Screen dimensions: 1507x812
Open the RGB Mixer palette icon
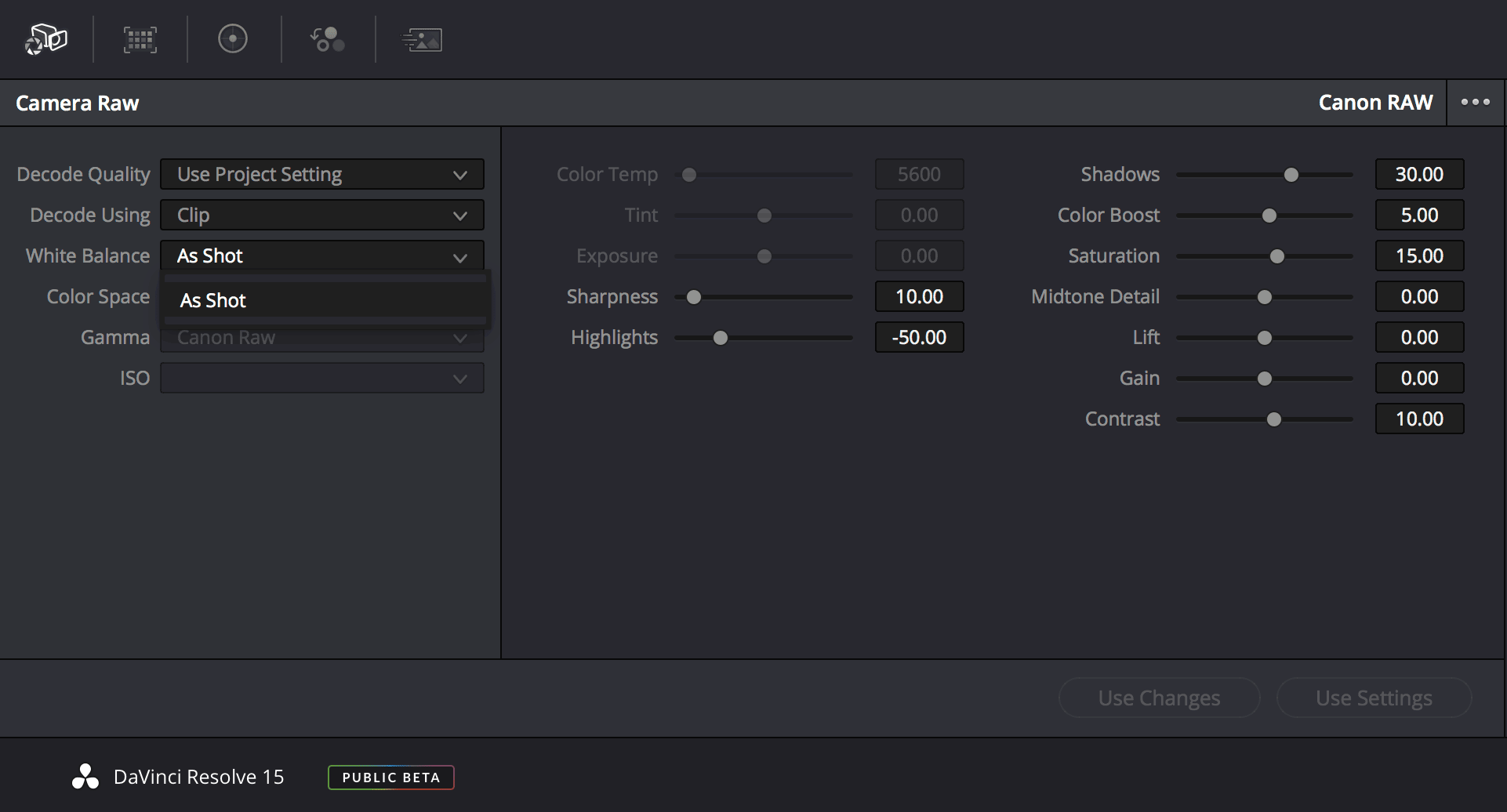328,39
